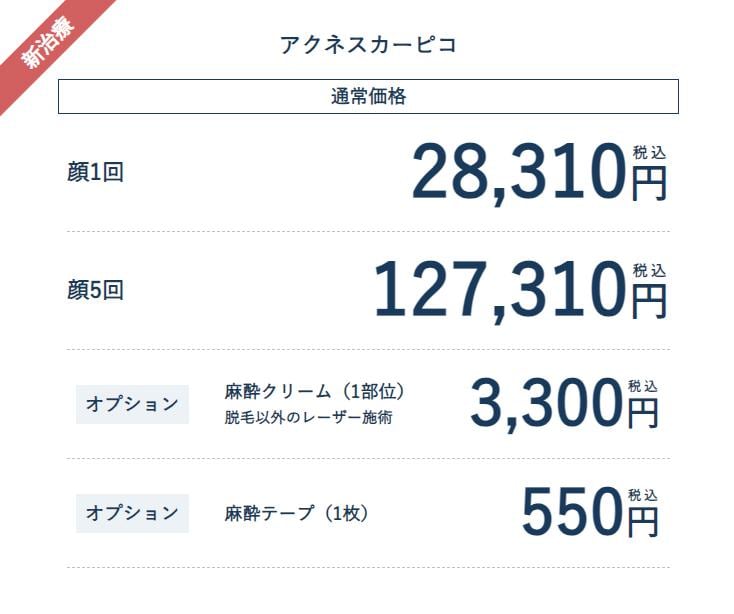Click the 顔5回 label
Image resolution: width=734 pixels, height=614 pixels.
tap(95, 290)
